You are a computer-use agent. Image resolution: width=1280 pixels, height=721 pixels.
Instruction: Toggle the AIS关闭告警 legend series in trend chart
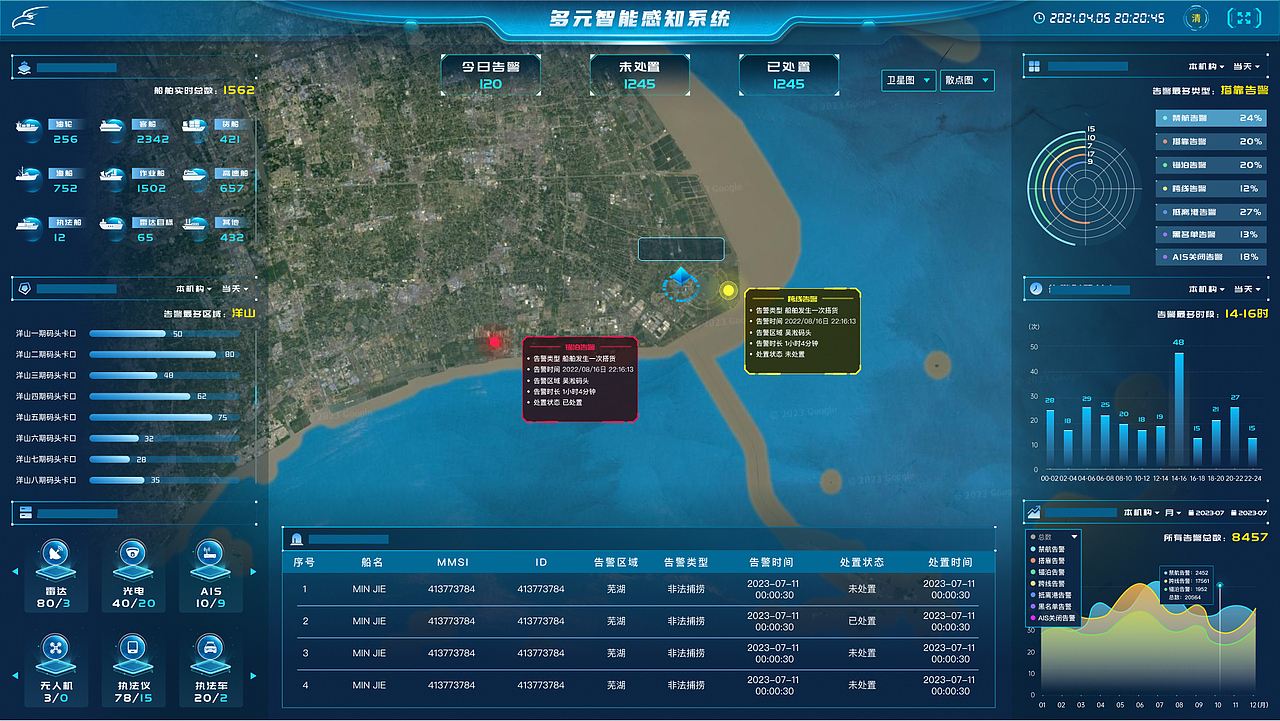(1052, 618)
